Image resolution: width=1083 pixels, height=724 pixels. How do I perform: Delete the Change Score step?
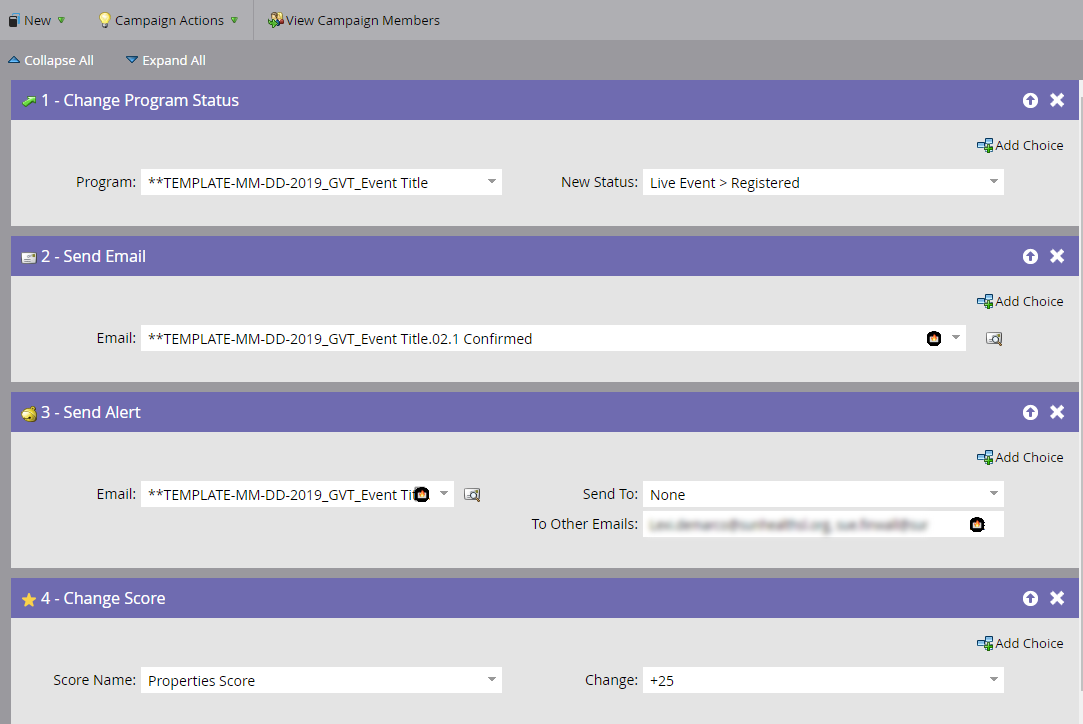point(1057,598)
